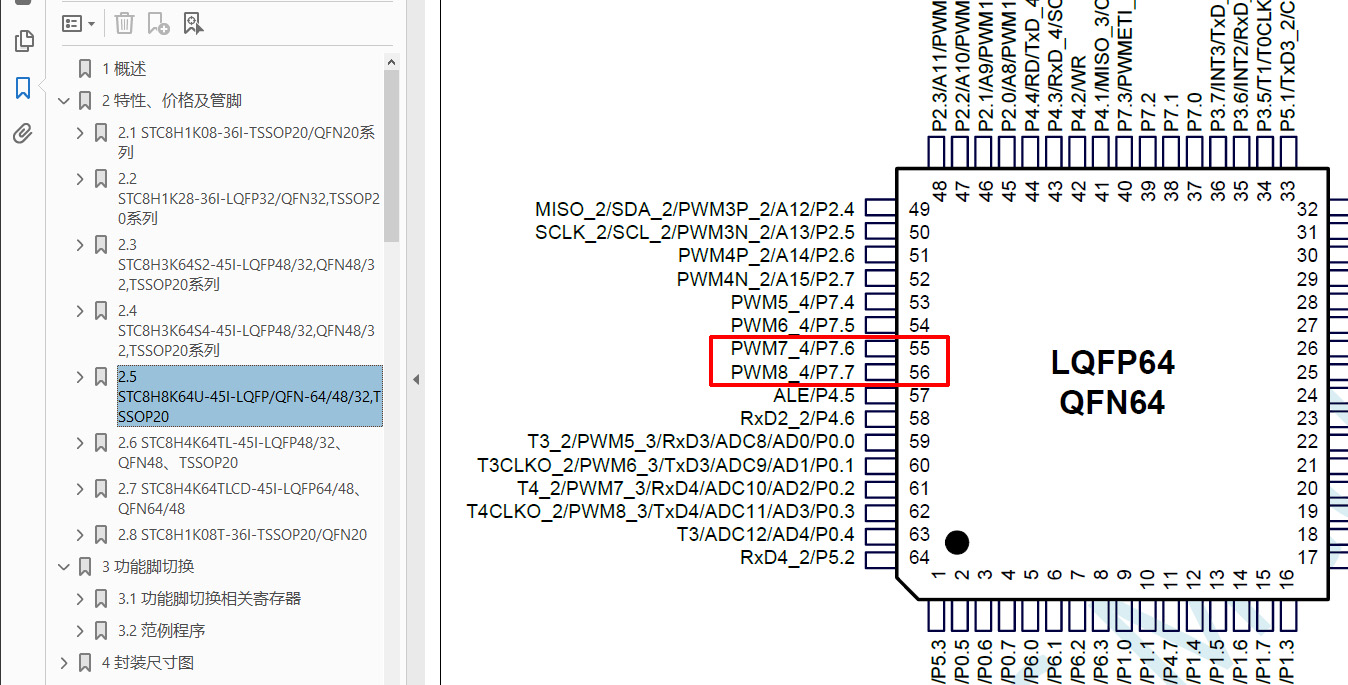Click the bookmark icon beside 4 封装尺寸图

tap(85, 663)
